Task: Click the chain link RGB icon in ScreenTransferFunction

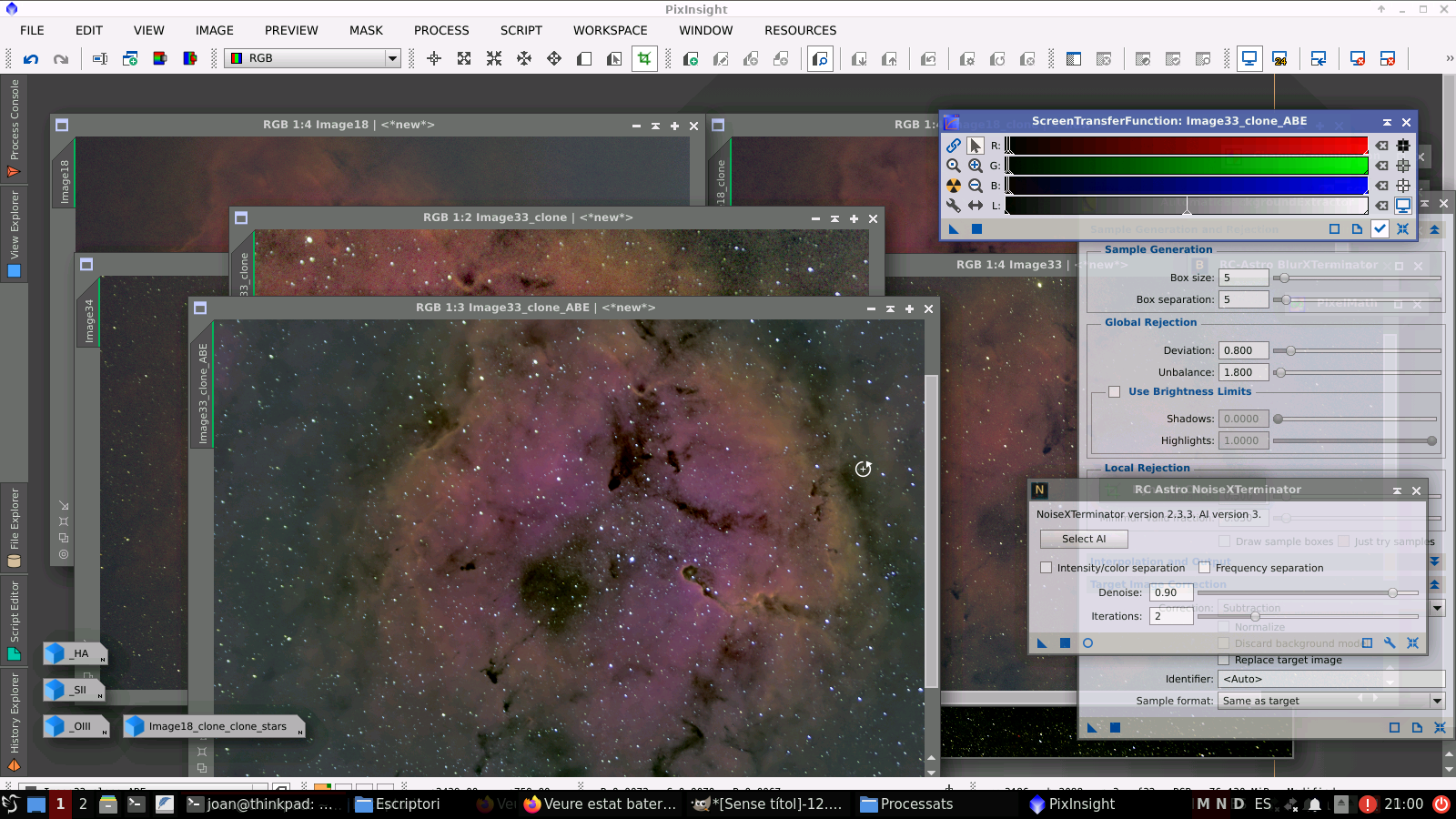Action: (x=954, y=145)
